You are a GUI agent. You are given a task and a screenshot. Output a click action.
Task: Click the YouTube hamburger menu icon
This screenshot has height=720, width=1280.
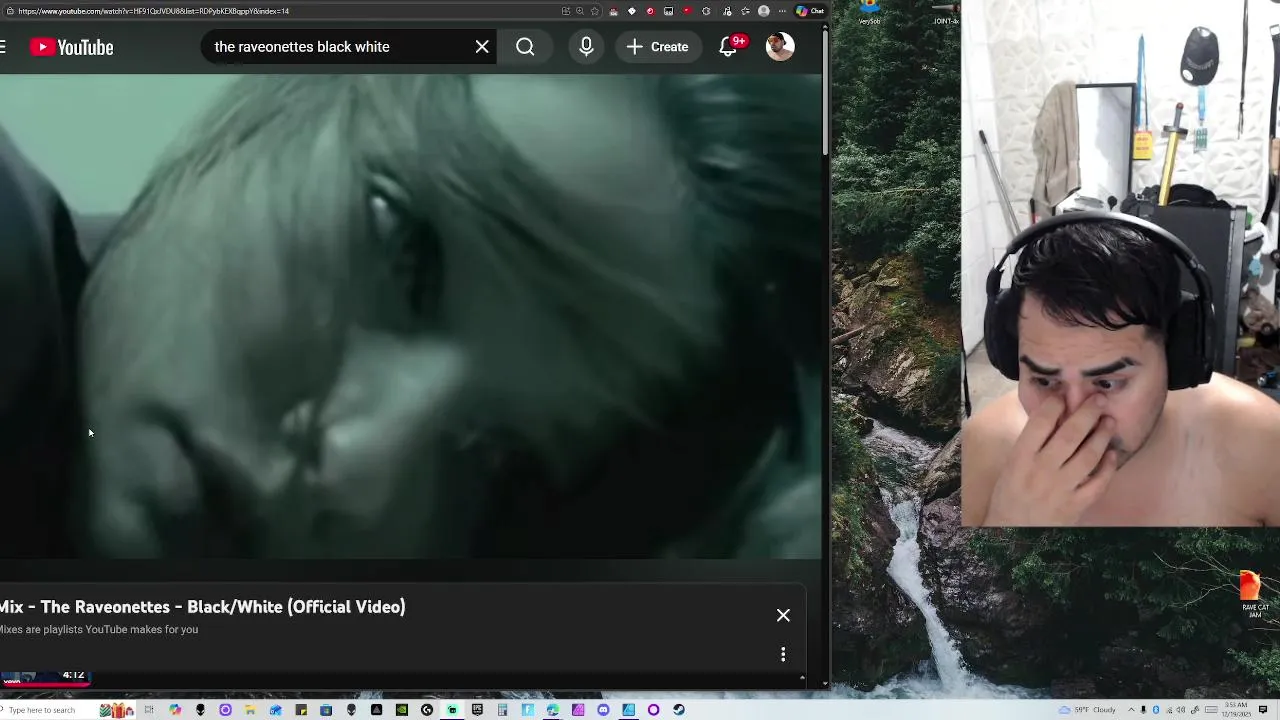click(x=3, y=47)
